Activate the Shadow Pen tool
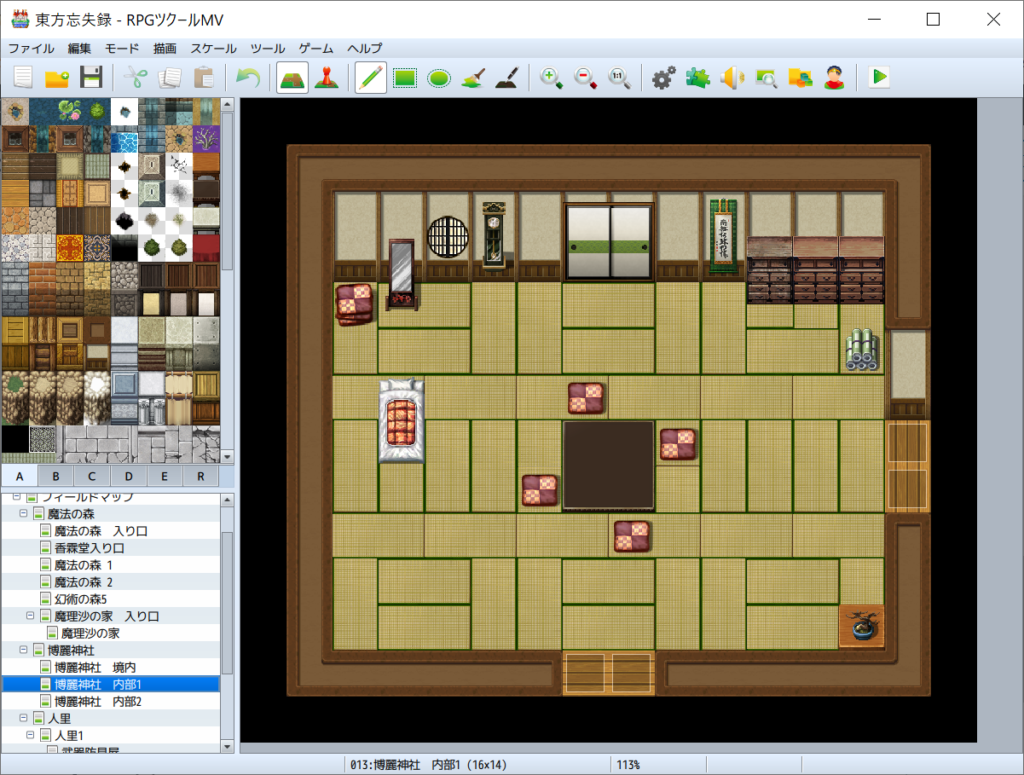1024x775 pixels. point(507,77)
